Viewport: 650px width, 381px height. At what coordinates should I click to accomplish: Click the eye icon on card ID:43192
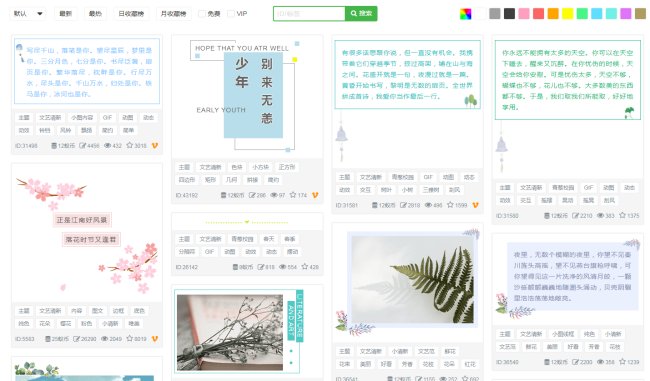pos(274,195)
